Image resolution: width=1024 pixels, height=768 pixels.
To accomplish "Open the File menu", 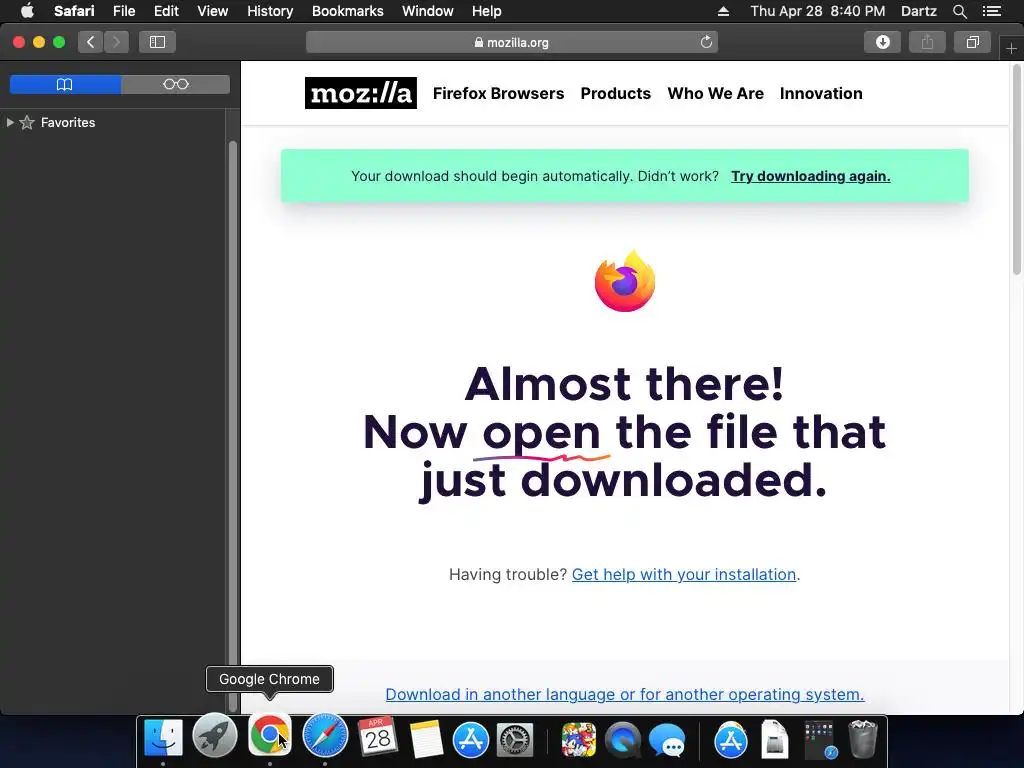I will [123, 11].
